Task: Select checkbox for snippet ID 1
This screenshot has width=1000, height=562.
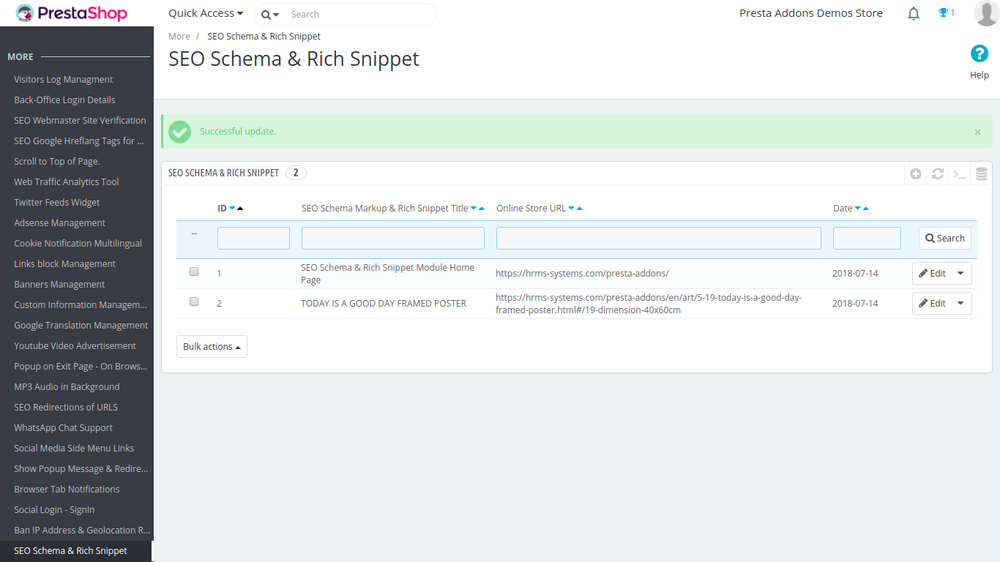Action: tap(194, 272)
